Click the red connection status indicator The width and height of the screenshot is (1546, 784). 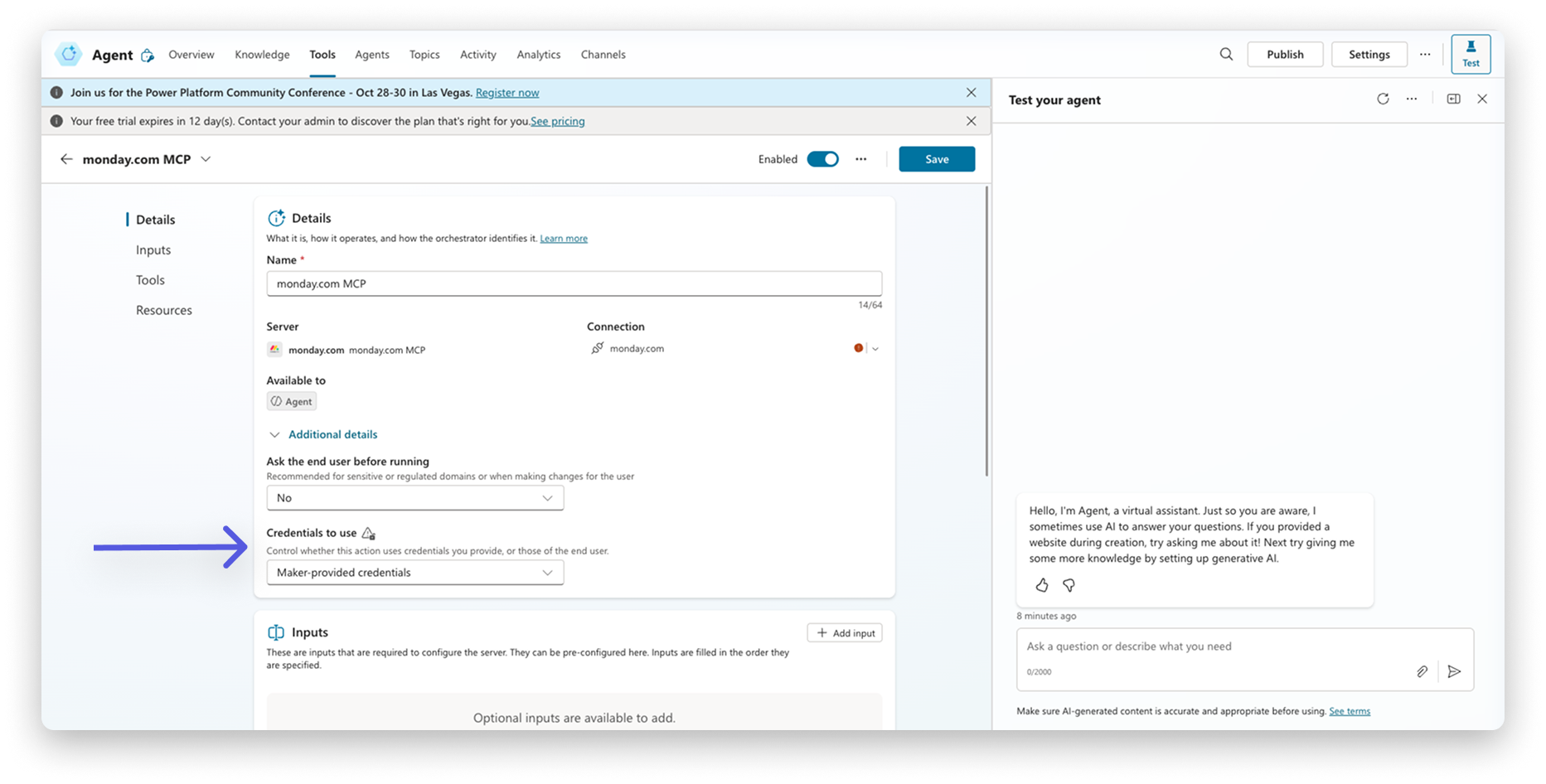(x=858, y=349)
